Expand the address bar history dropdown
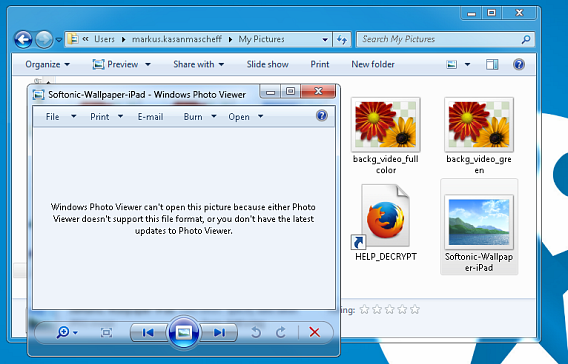This screenshot has width=568, height=364. click(325, 39)
